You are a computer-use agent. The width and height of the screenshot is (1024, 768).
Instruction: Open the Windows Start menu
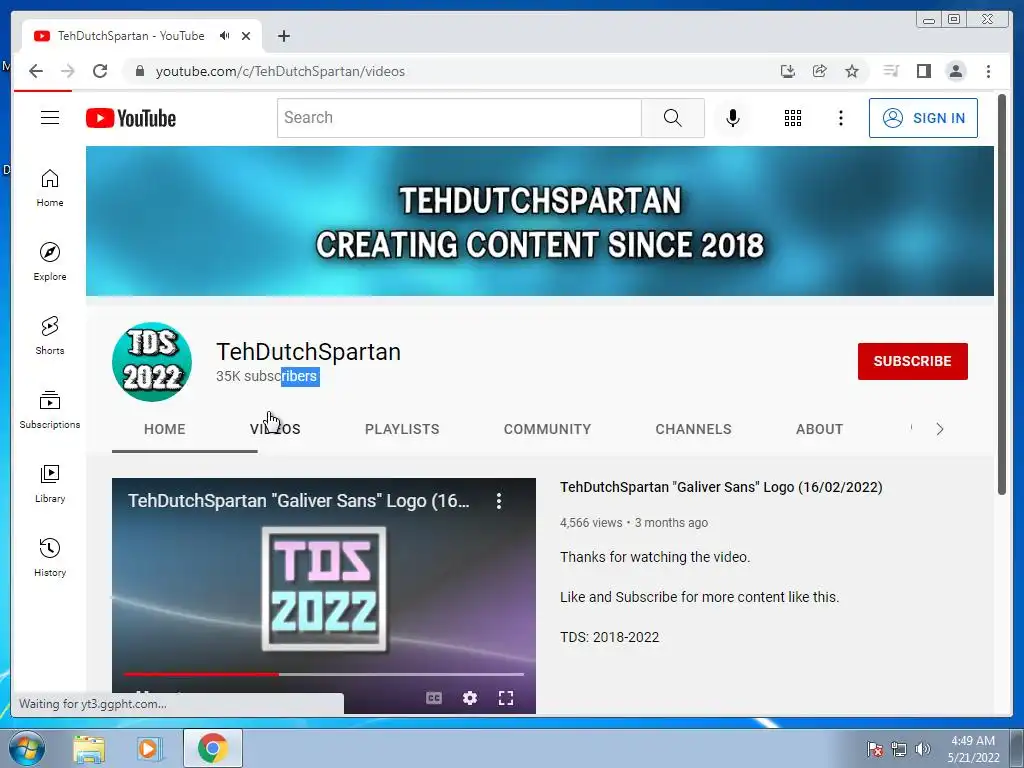26,748
